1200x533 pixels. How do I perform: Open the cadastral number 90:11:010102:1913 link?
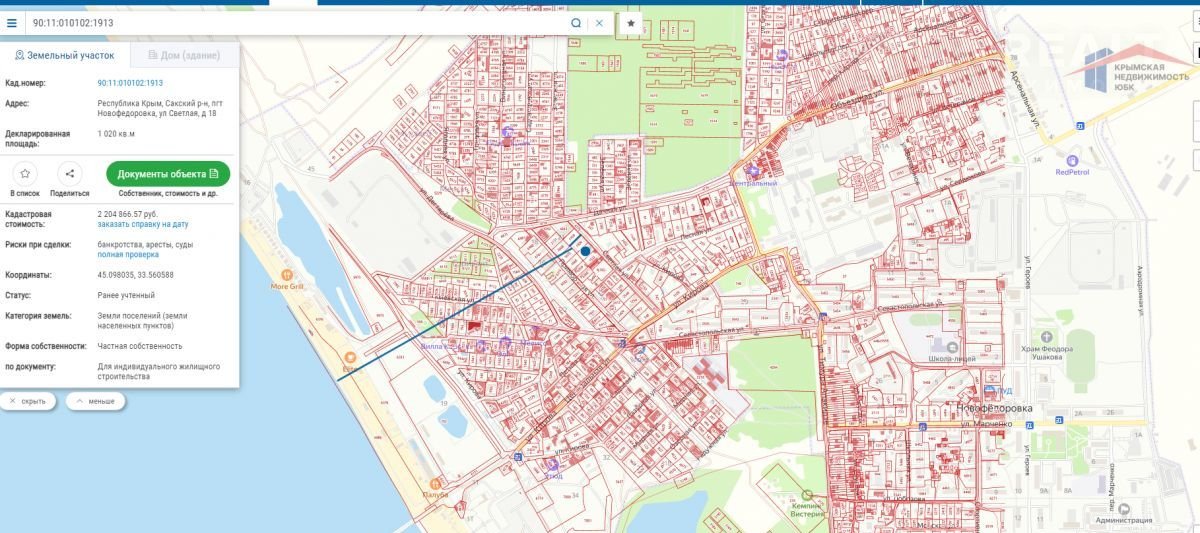[130, 83]
